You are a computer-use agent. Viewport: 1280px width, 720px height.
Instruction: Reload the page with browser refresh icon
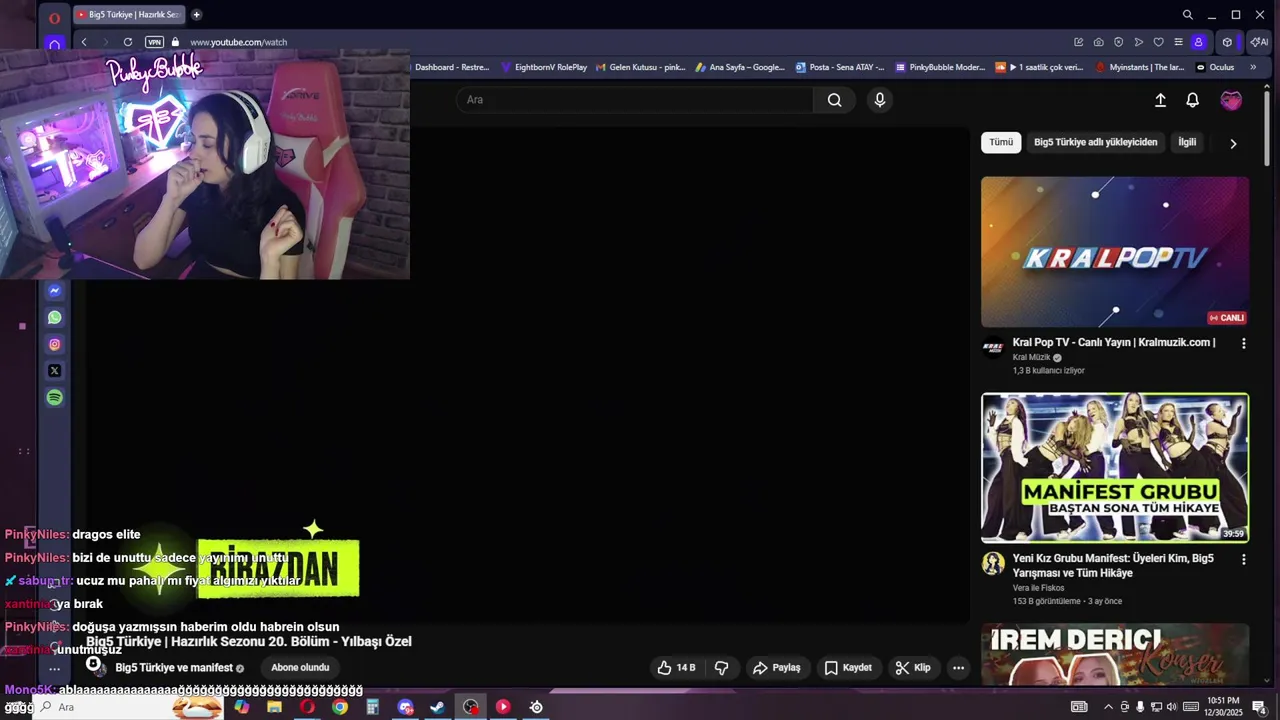(128, 42)
